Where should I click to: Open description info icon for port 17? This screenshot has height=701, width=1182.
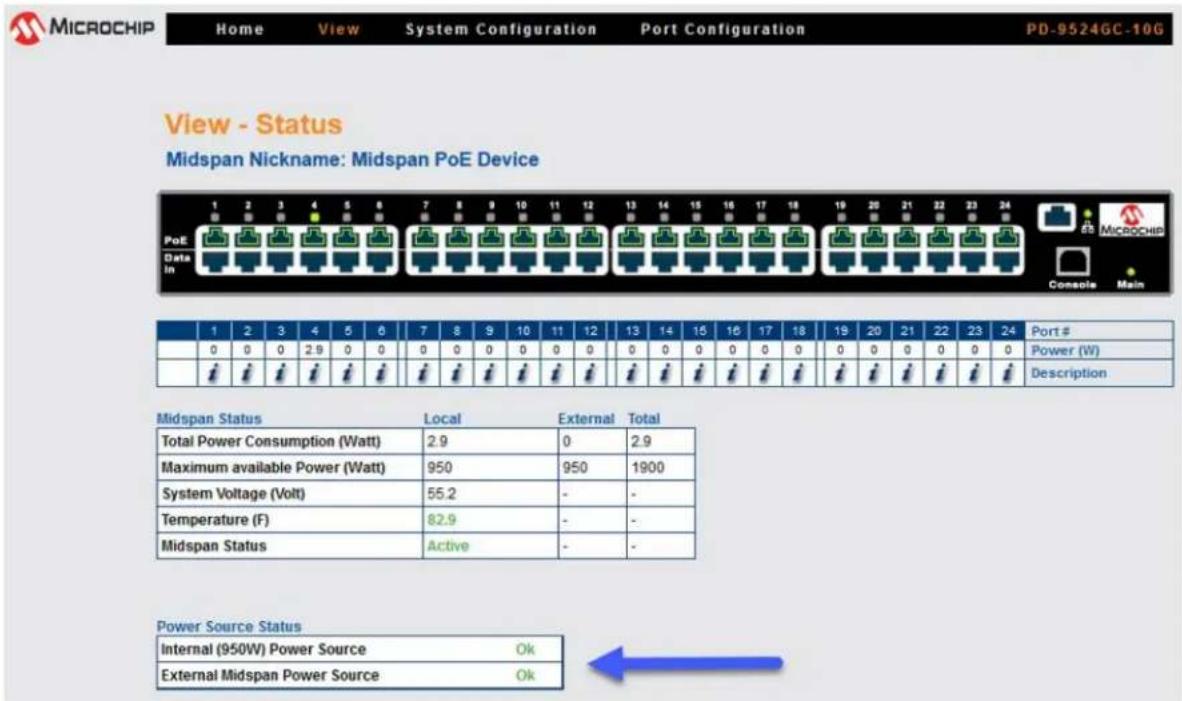(x=765, y=373)
